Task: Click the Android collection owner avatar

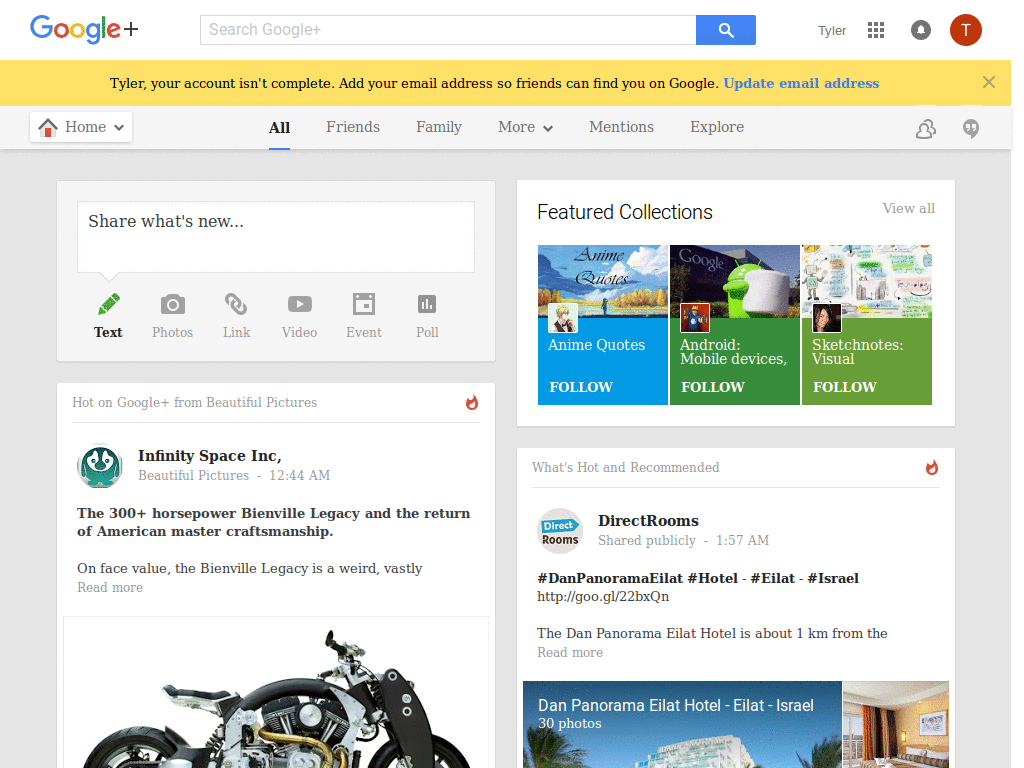Action: pos(695,319)
